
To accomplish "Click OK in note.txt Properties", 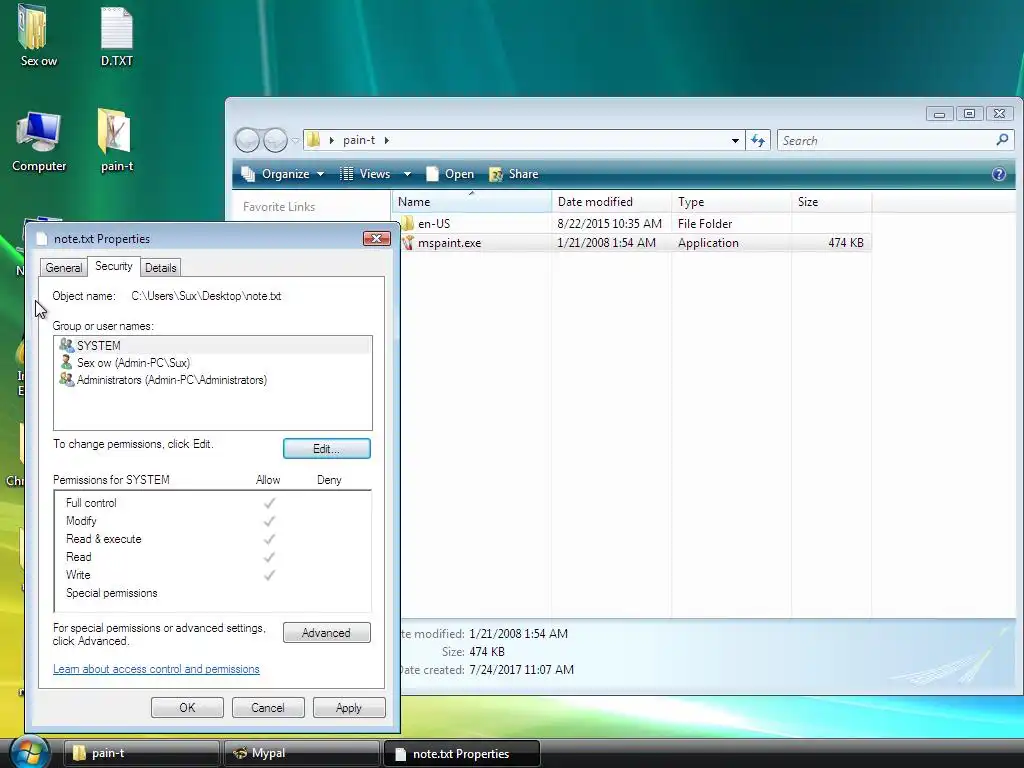I will click(x=187, y=707).
